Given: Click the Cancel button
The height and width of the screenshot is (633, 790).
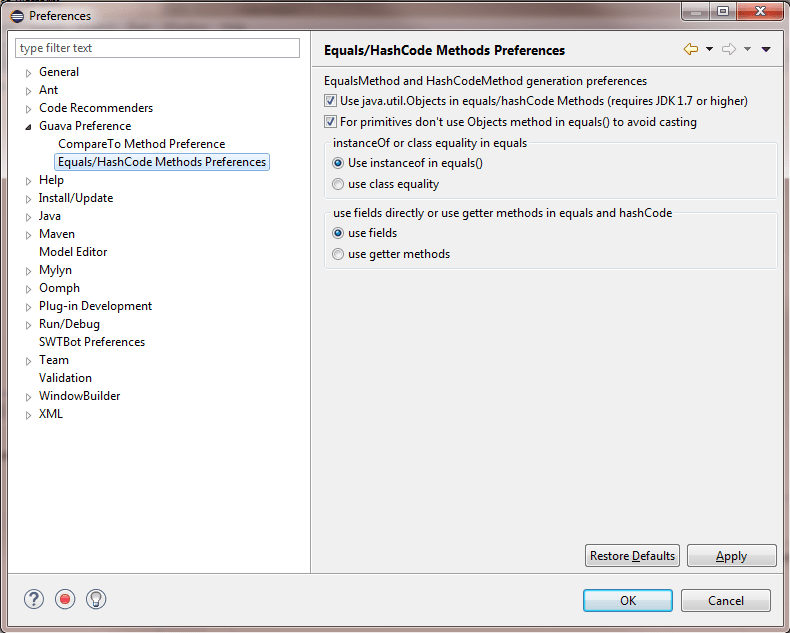Looking at the screenshot, I should pos(726,601).
